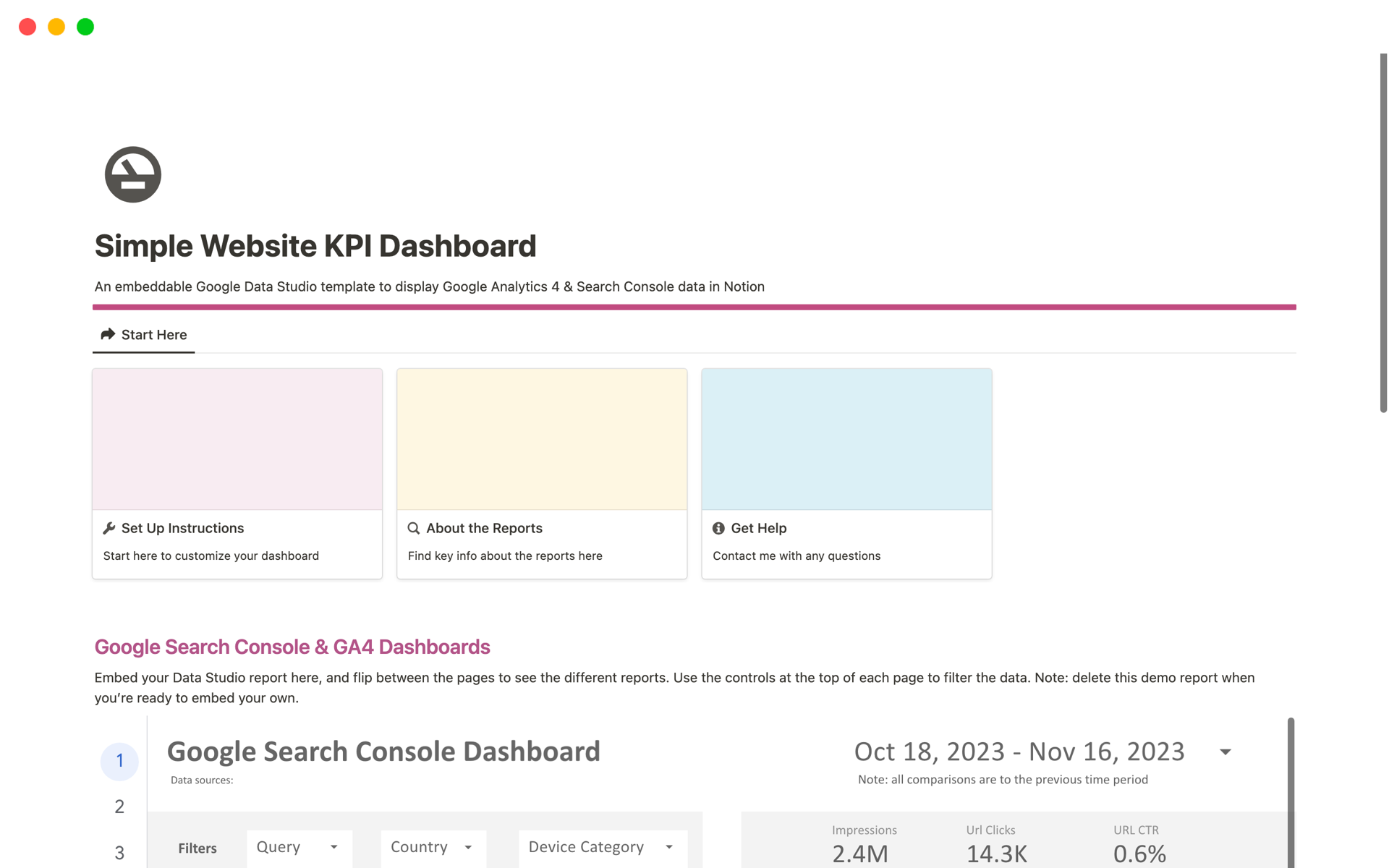Expand the Device Category dropdown

[602, 847]
